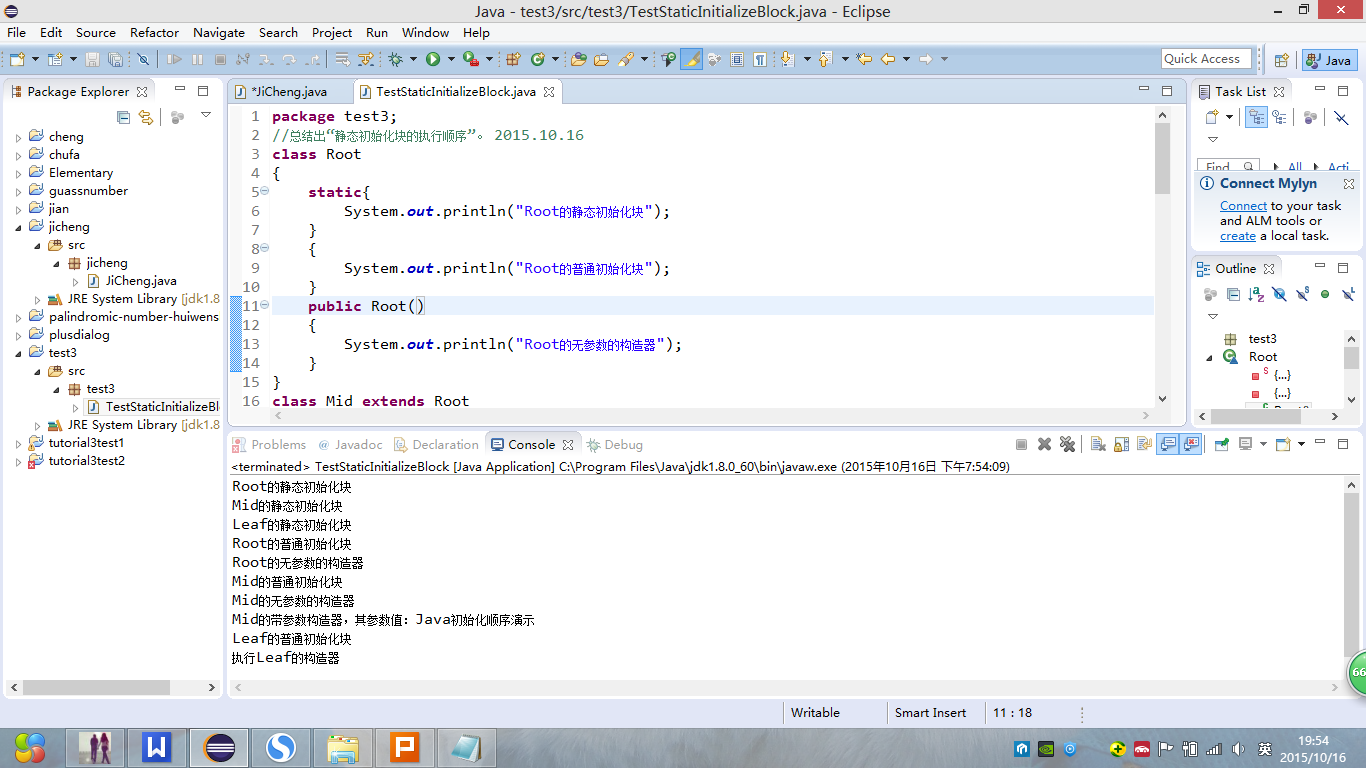Open the Open Console dropdown arrow

click(1301, 444)
